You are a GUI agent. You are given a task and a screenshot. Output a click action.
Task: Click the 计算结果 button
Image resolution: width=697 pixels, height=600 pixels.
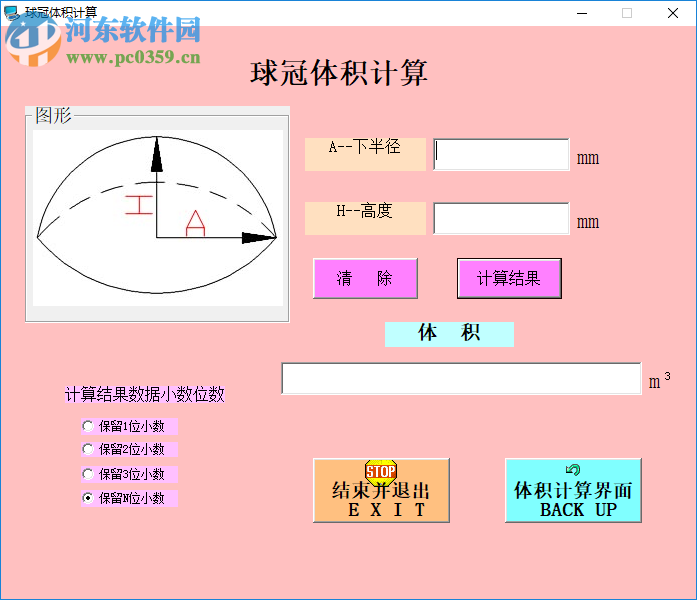coord(509,278)
